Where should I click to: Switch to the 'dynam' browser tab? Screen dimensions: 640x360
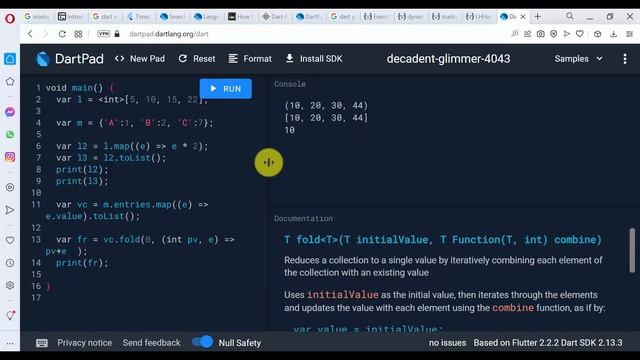[x=410, y=17]
